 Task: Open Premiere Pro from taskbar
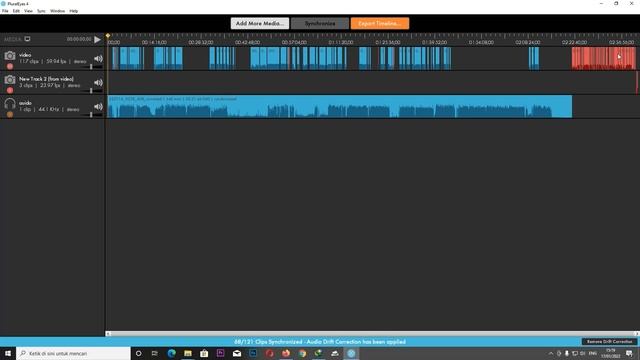pyautogui.click(x=220, y=353)
